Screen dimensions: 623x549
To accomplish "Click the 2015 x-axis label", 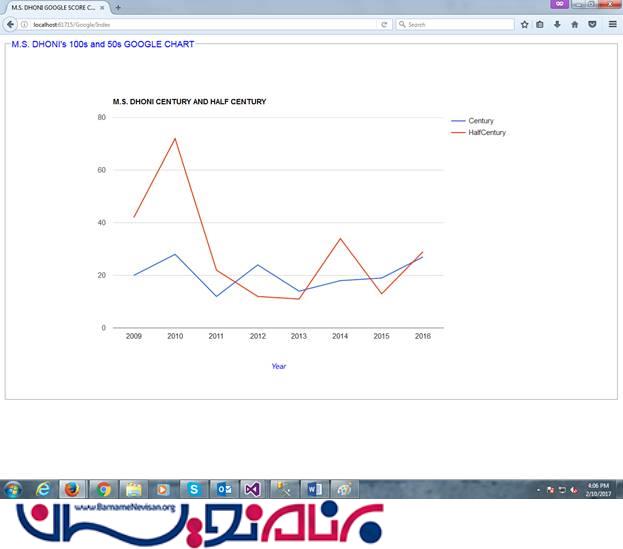I will click(x=381, y=336).
